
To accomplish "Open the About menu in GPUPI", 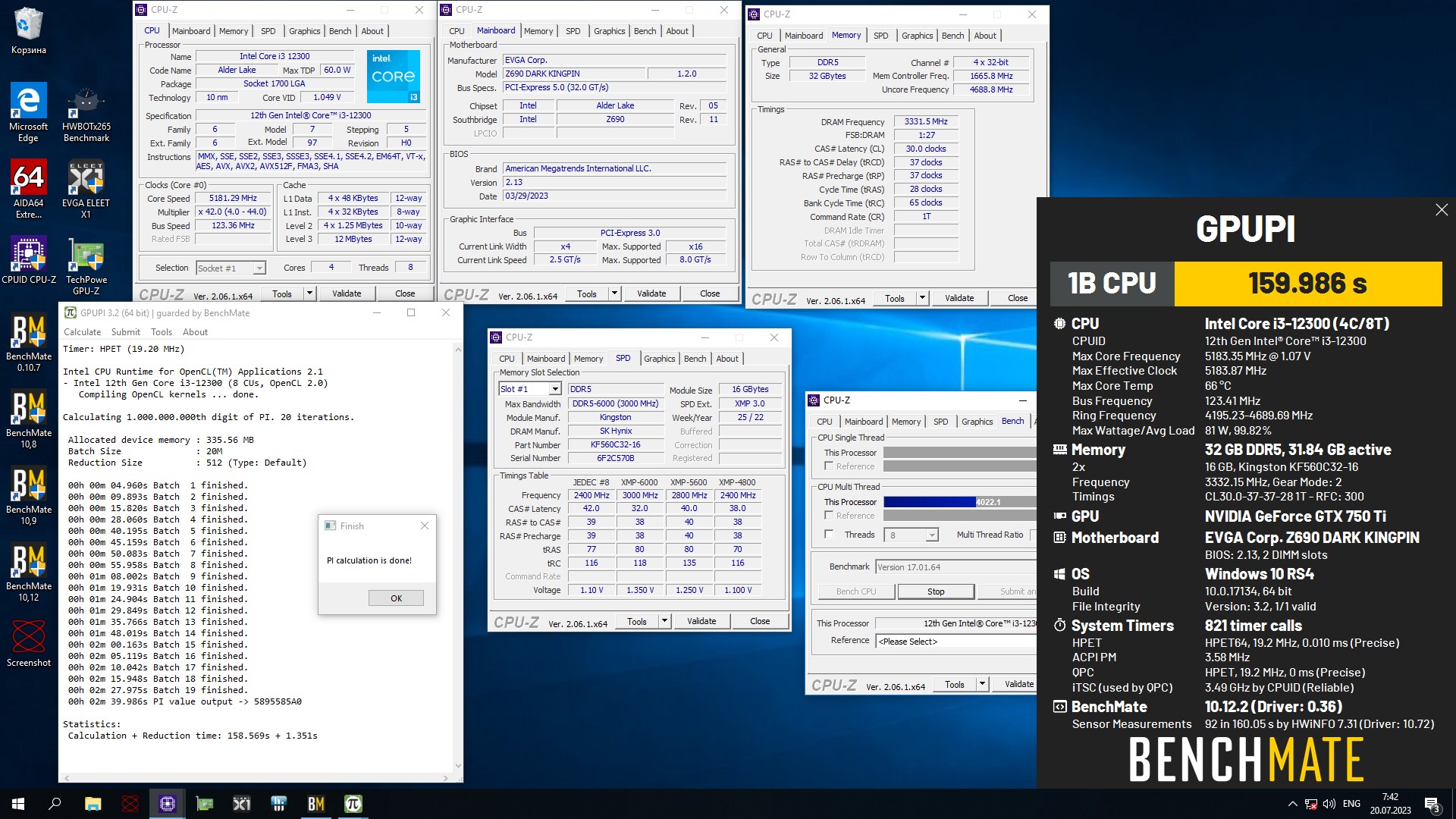I will pos(195,332).
